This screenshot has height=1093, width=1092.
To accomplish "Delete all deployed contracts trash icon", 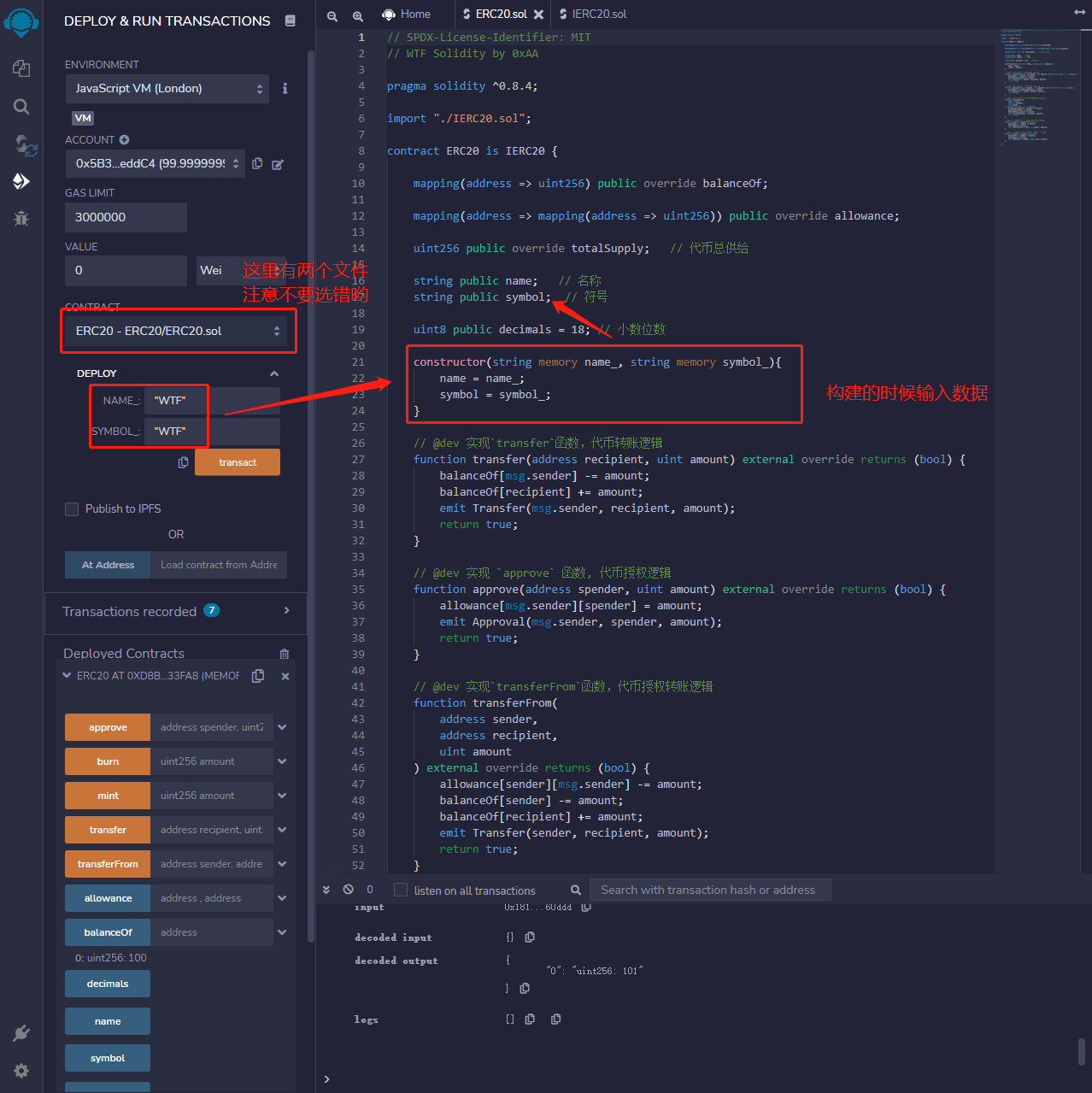I will 285,654.
